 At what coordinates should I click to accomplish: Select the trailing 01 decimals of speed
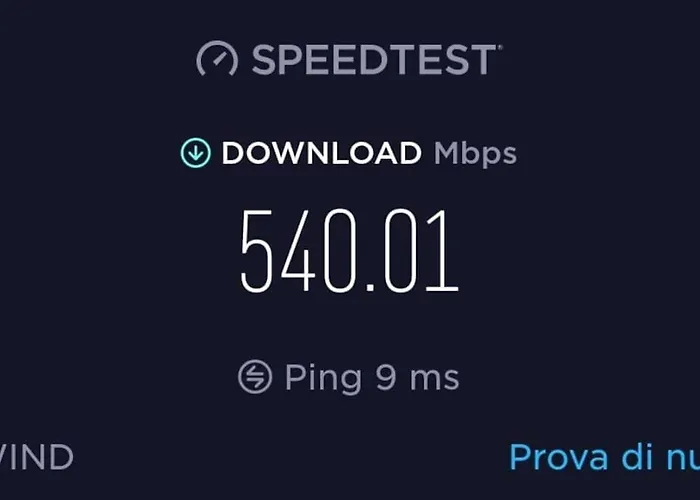[421, 250]
